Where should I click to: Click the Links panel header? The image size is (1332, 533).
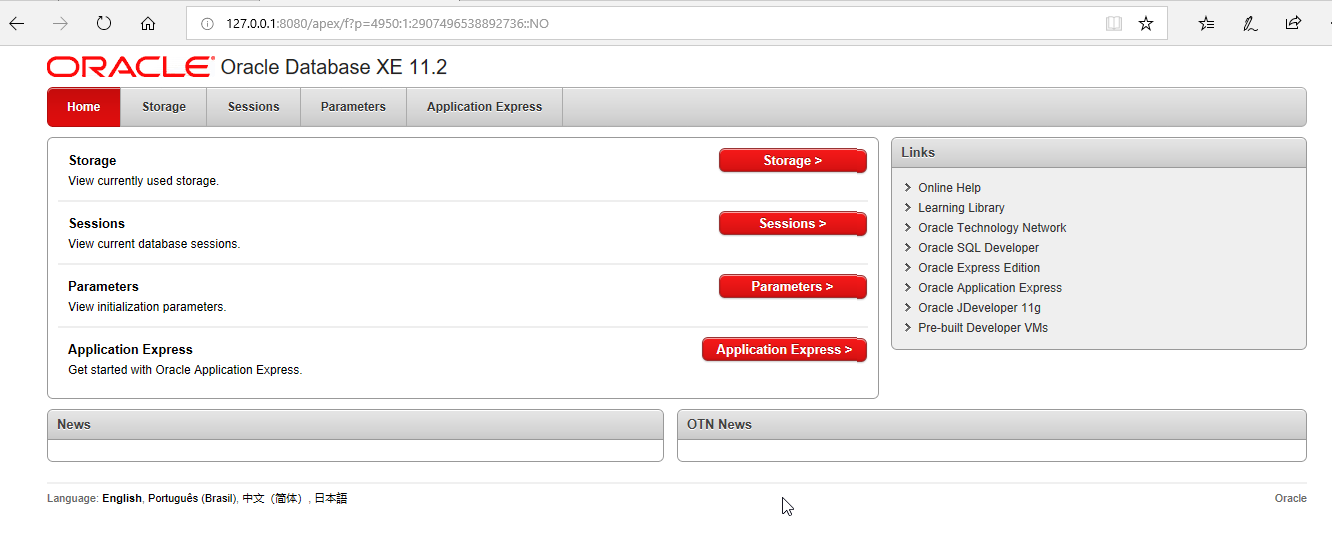click(1099, 153)
